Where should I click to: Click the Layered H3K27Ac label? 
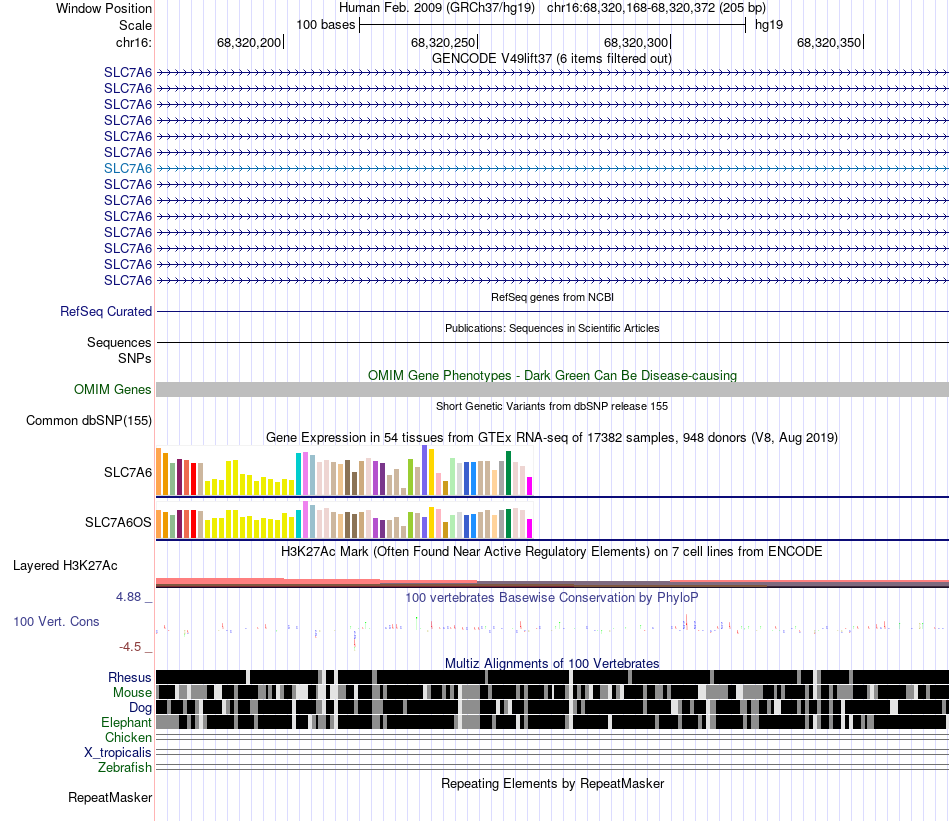click(65, 565)
